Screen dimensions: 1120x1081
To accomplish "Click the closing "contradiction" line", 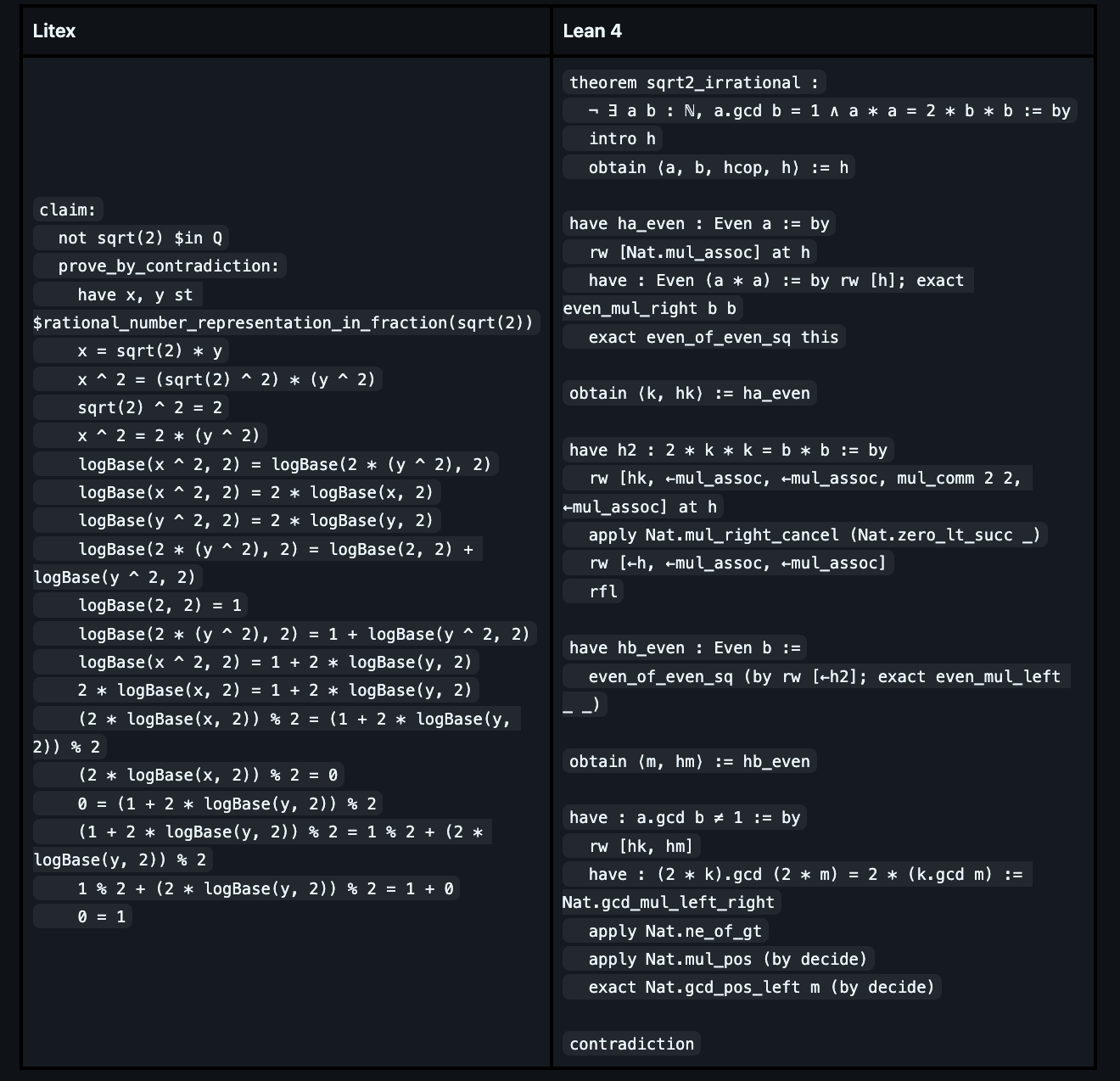I will (631, 1045).
